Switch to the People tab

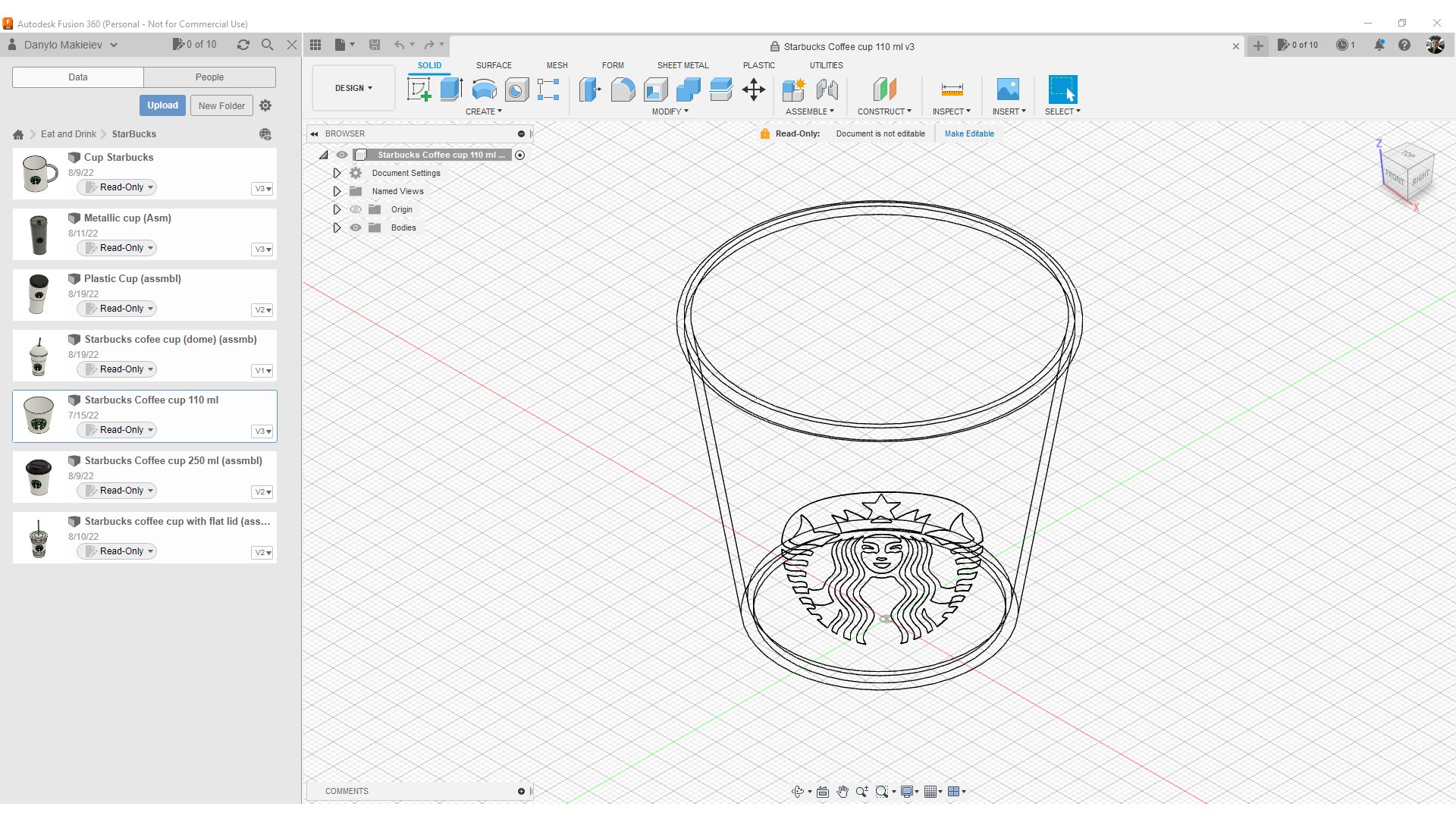pyautogui.click(x=209, y=77)
